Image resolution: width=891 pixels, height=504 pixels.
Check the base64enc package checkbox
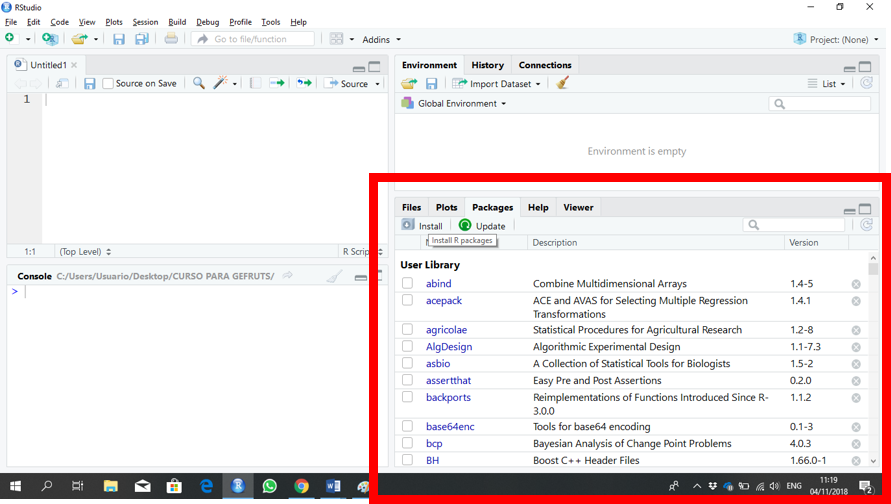tap(407, 426)
